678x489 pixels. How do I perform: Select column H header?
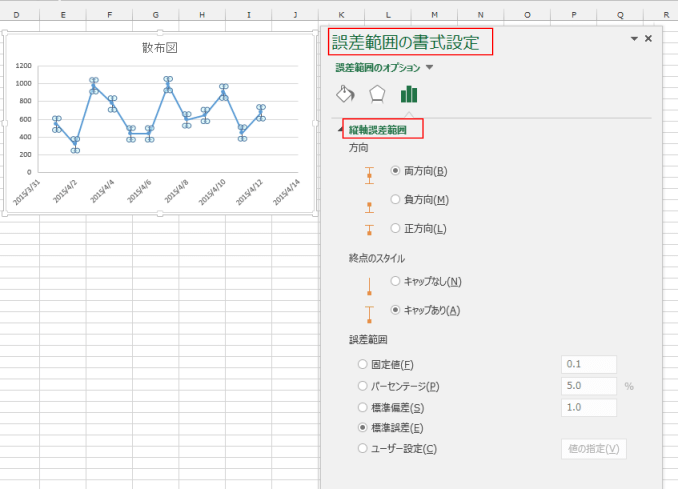(x=203, y=15)
